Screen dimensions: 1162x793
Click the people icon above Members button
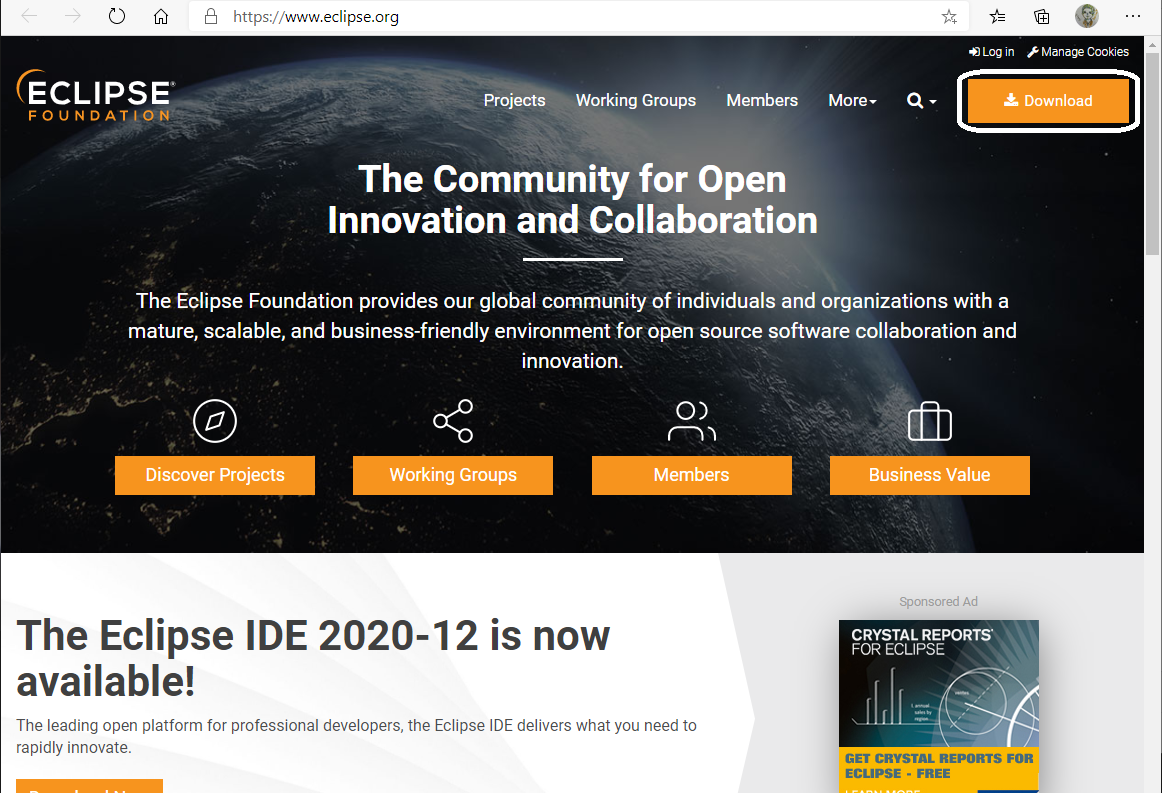point(691,421)
